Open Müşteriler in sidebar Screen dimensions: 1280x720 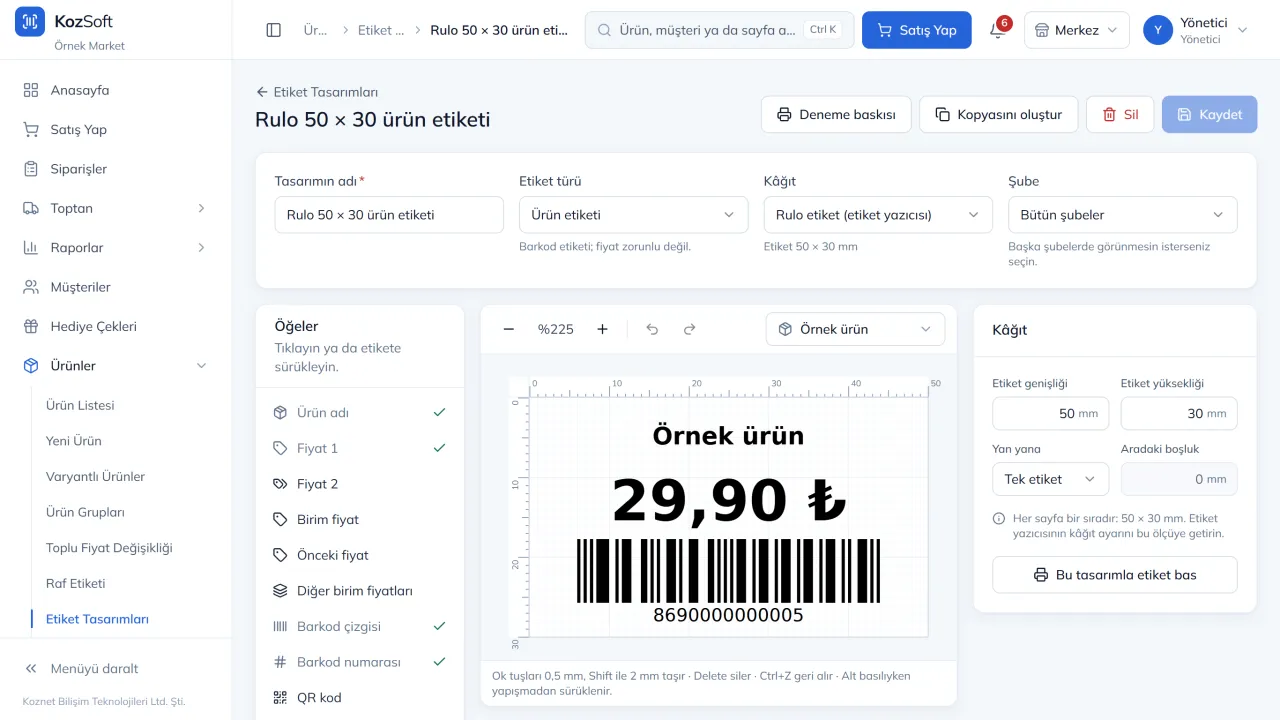(x=115, y=287)
